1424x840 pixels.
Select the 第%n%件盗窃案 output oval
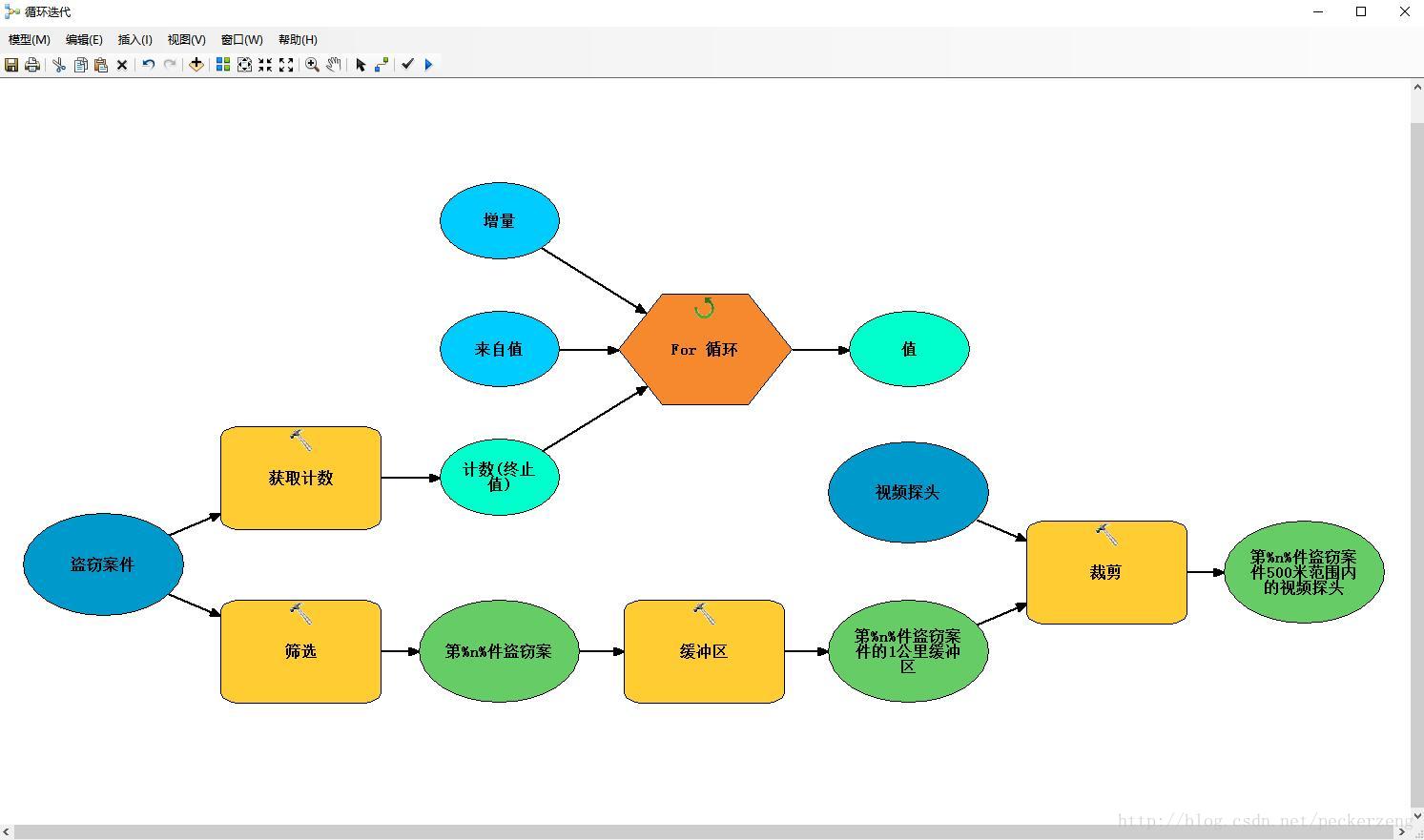tap(499, 651)
